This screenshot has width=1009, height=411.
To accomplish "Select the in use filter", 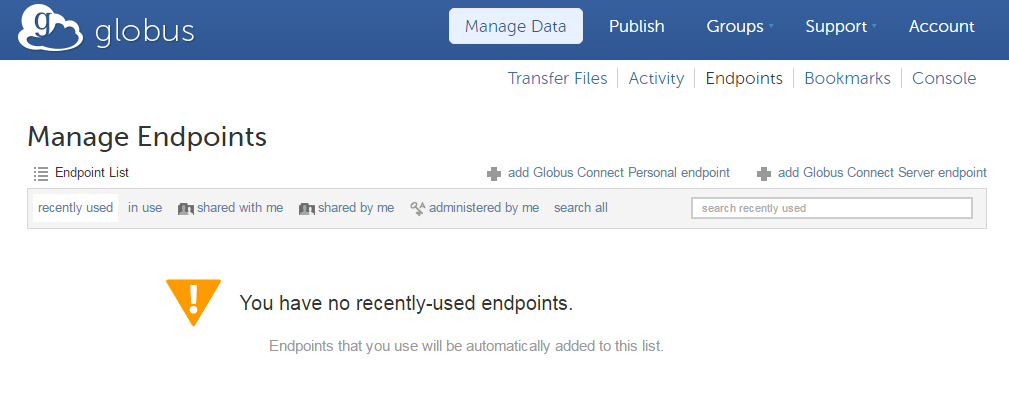I will [x=145, y=208].
